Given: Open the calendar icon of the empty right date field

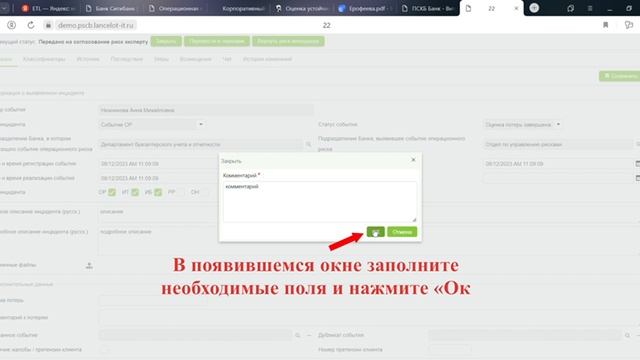Looking at the screenshot, I should pyautogui.click(x=637, y=178).
